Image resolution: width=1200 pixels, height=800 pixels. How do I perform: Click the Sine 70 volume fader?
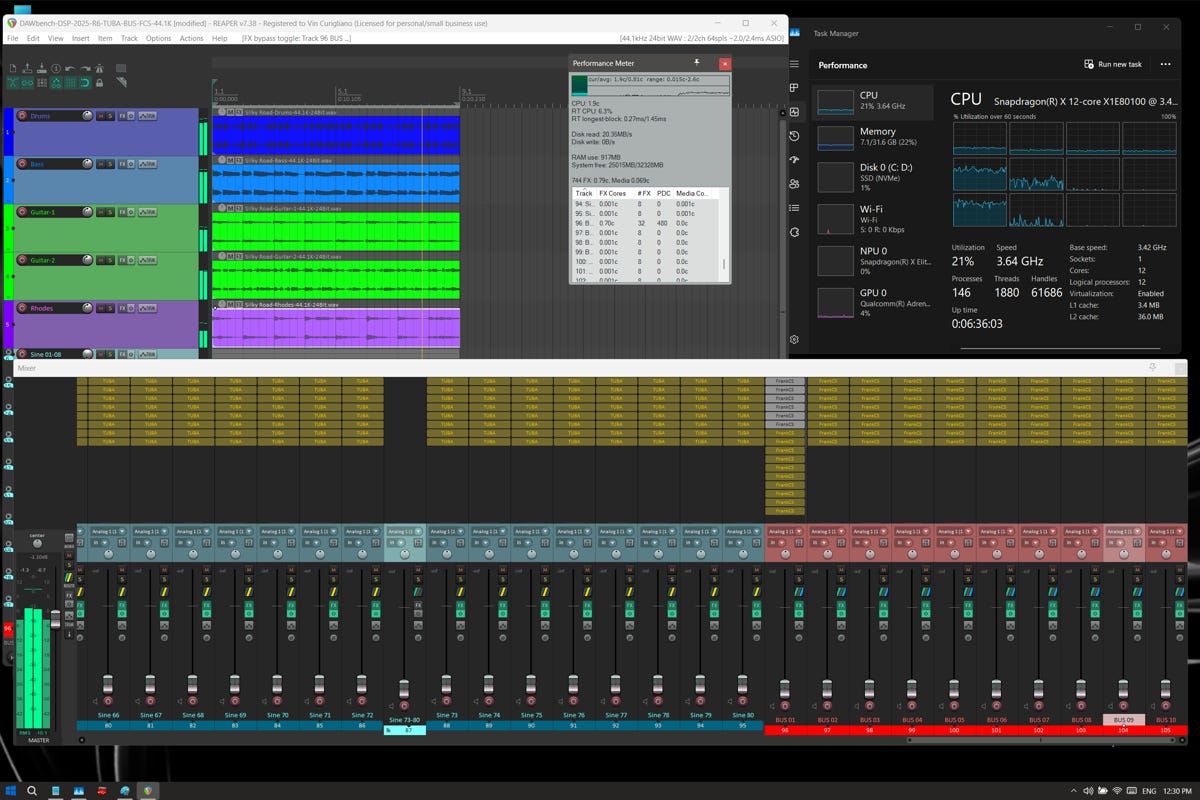(x=277, y=684)
